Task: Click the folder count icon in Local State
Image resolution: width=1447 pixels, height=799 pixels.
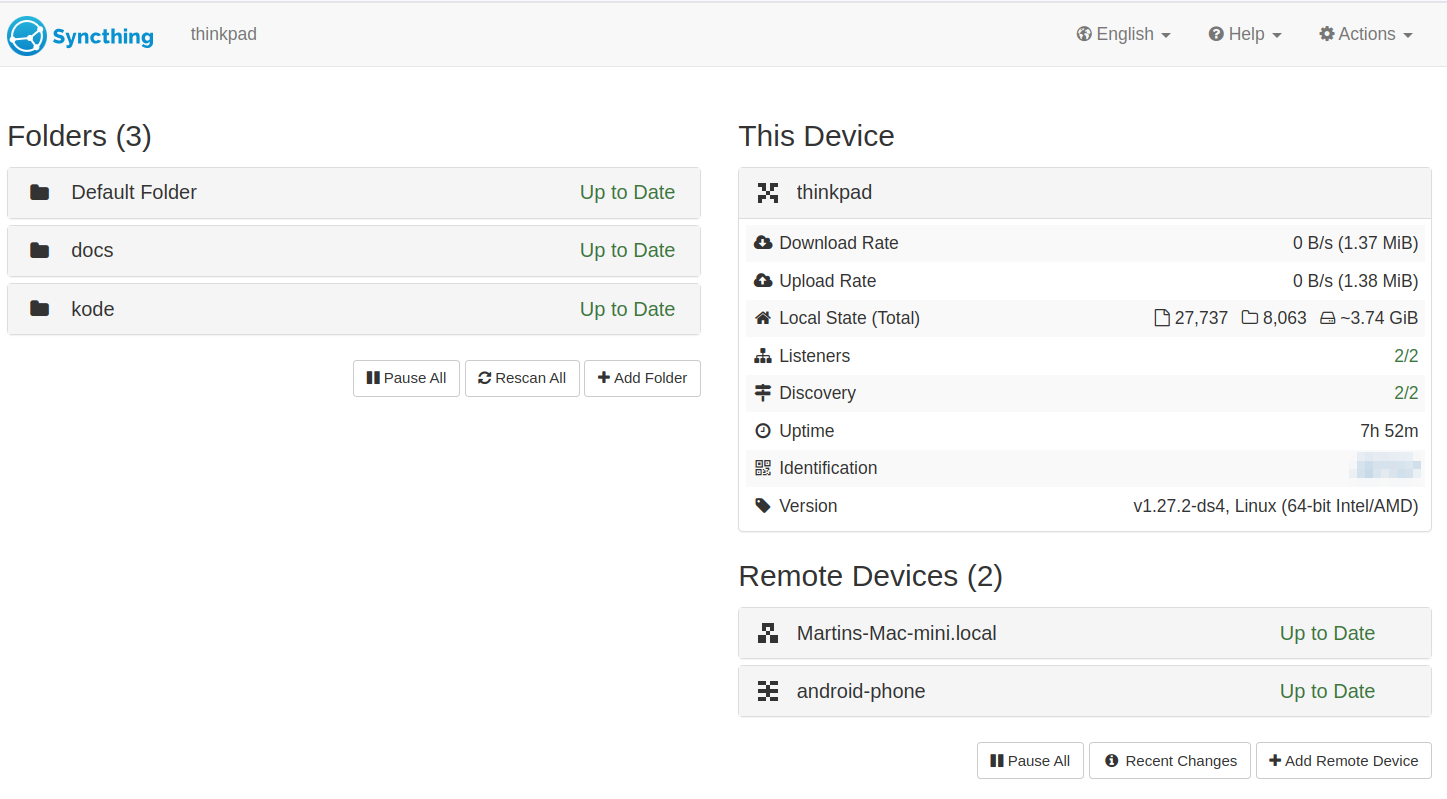Action: (x=1250, y=318)
